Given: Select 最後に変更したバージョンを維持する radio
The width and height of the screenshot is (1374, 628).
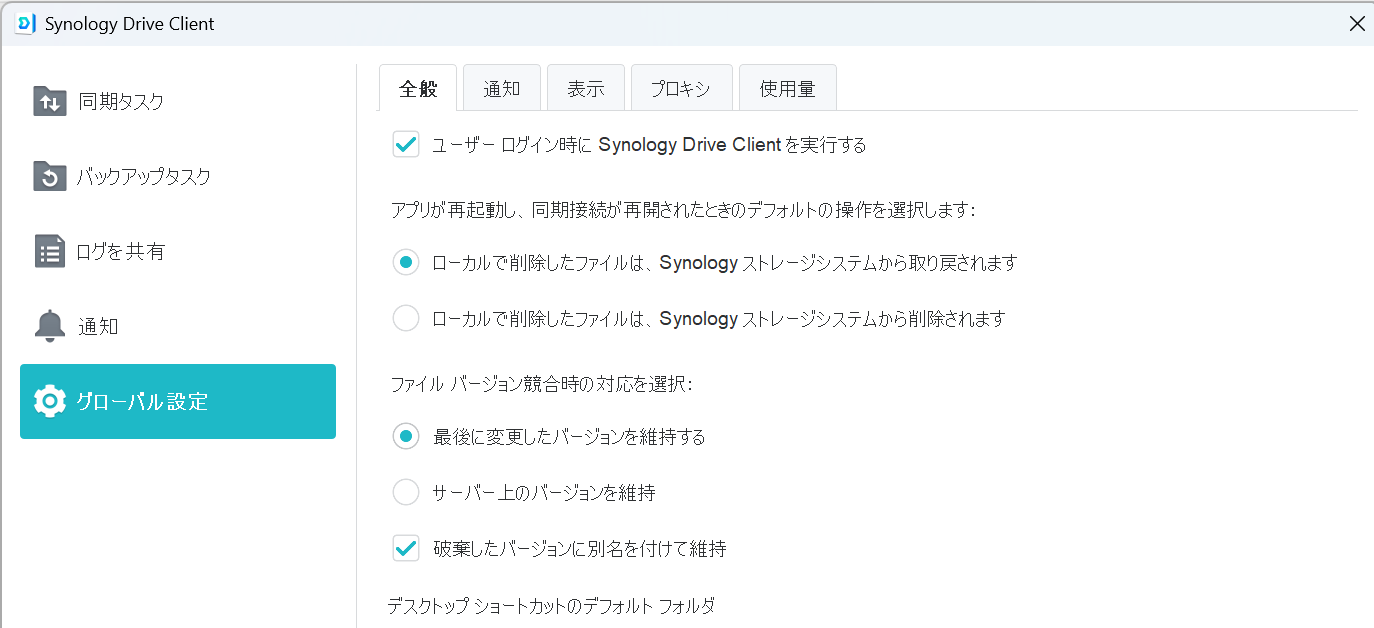Looking at the screenshot, I should (x=405, y=436).
